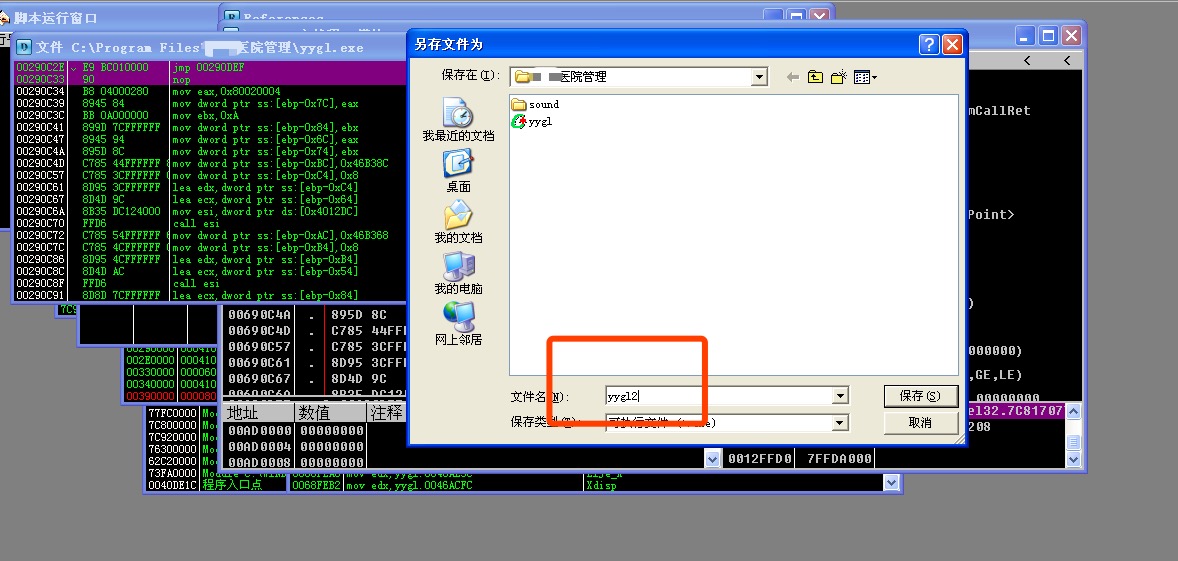Select the row at address 00290C39
This screenshot has width=1178, height=561.
(210, 103)
